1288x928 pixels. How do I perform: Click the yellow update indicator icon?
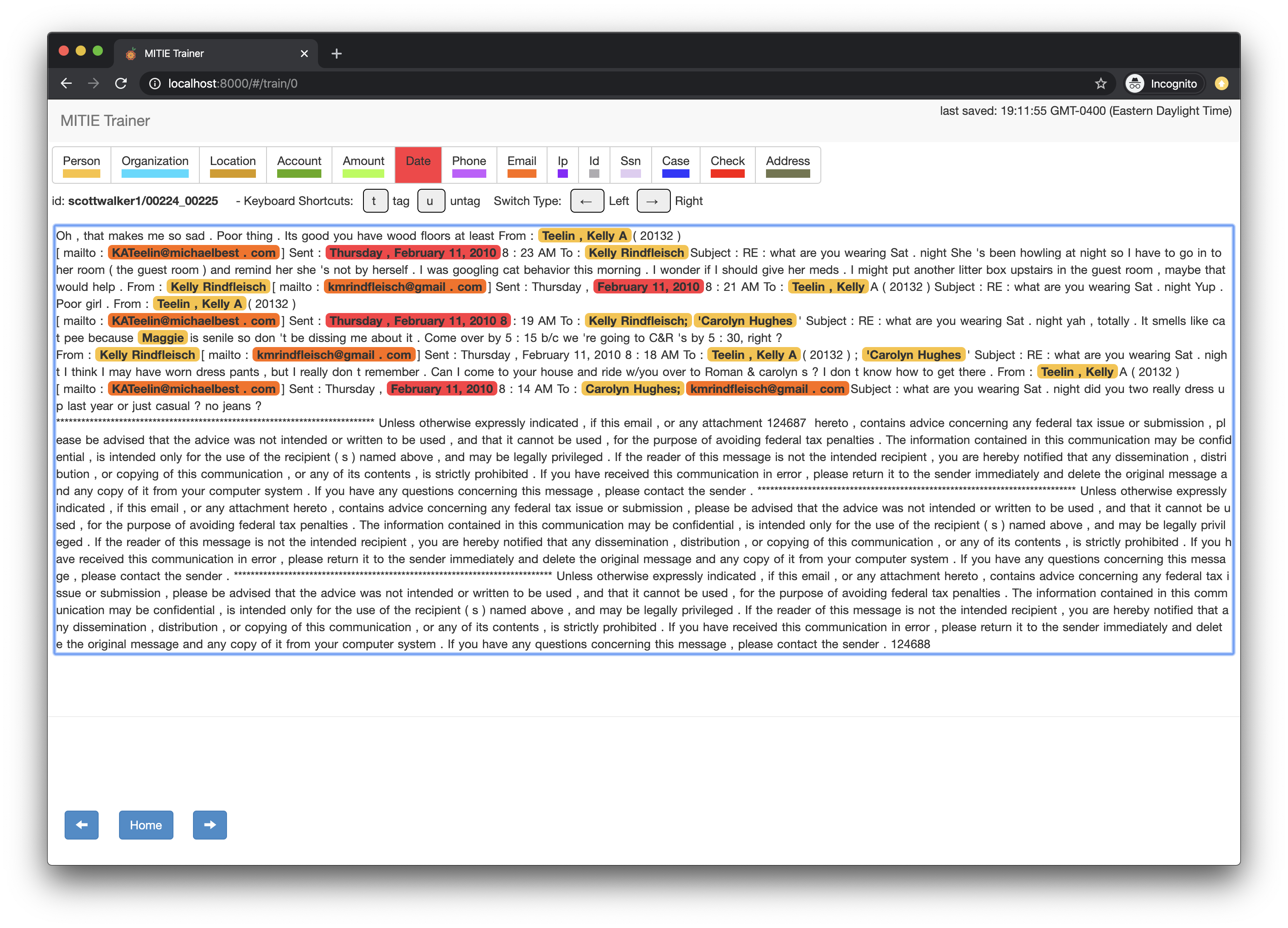[x=1222, y=83]
